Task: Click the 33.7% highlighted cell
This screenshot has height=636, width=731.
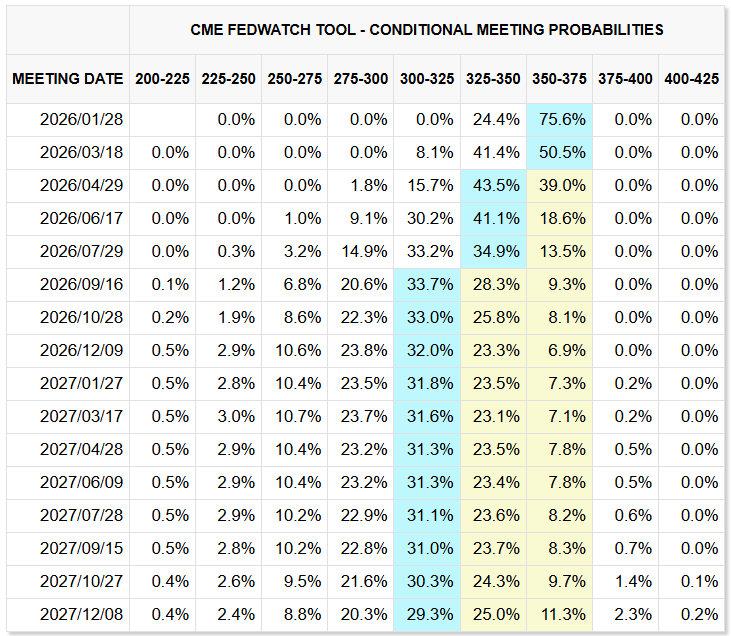Action: point(428,285)
